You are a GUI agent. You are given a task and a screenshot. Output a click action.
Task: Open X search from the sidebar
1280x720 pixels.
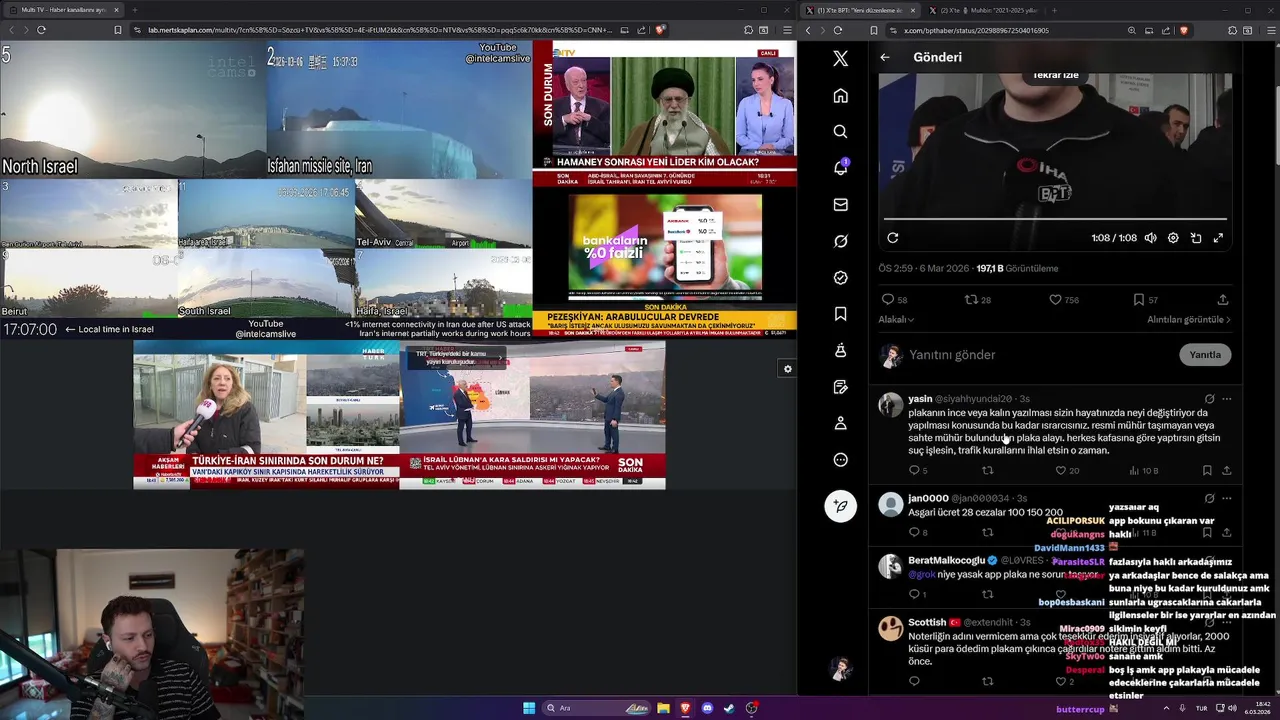(840, 132)
